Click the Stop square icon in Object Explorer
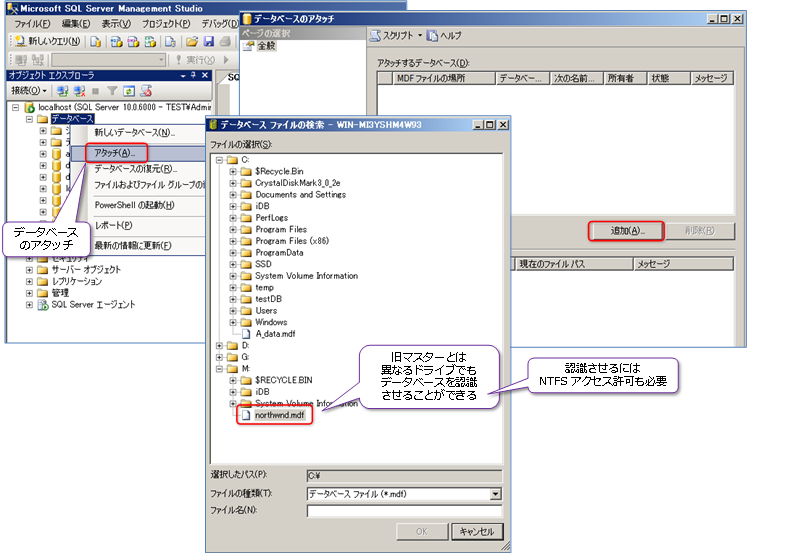The width and height of the screenshot is (800, 554). pyautogui.click(x=95, y=91)
